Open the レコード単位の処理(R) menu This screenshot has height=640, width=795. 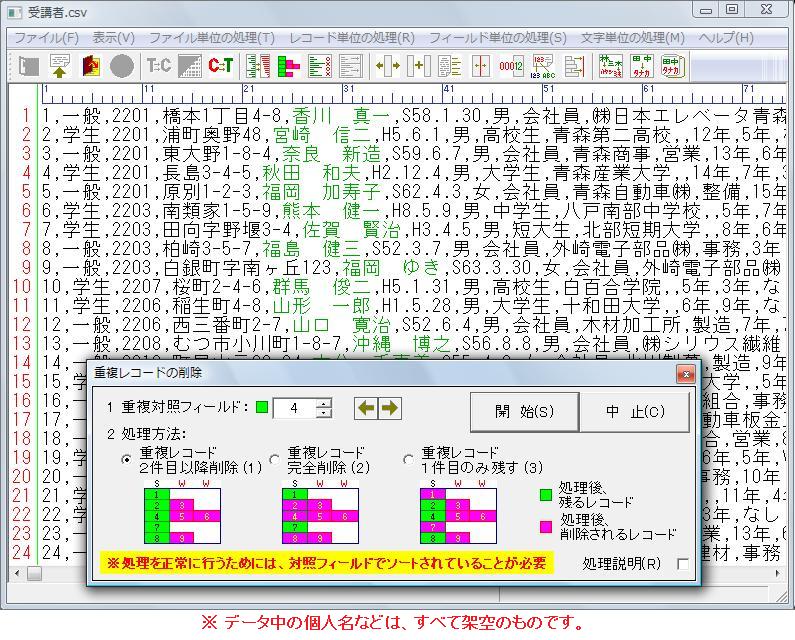point(351,38)
